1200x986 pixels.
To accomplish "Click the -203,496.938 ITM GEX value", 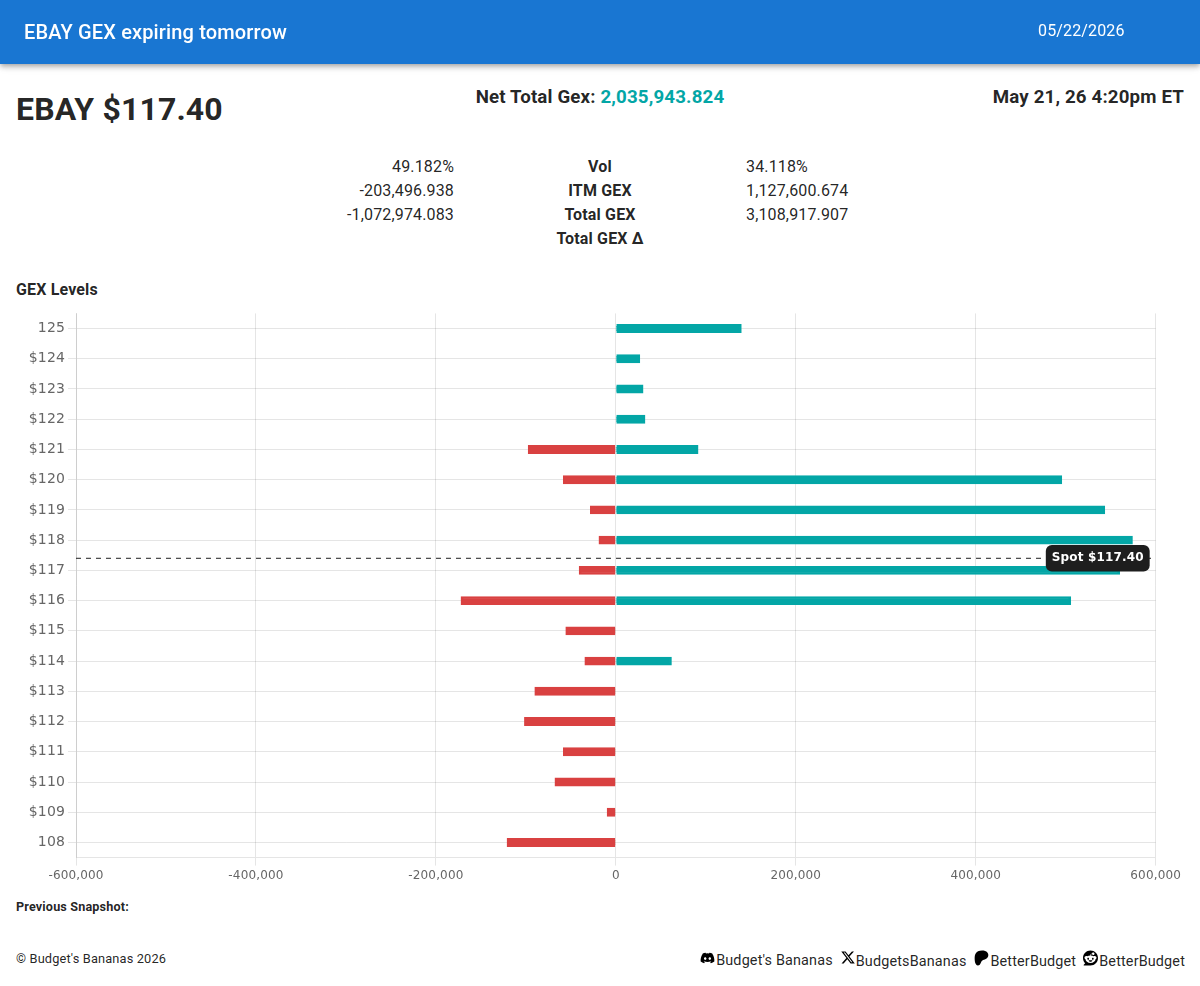I will tap(406, 191).
